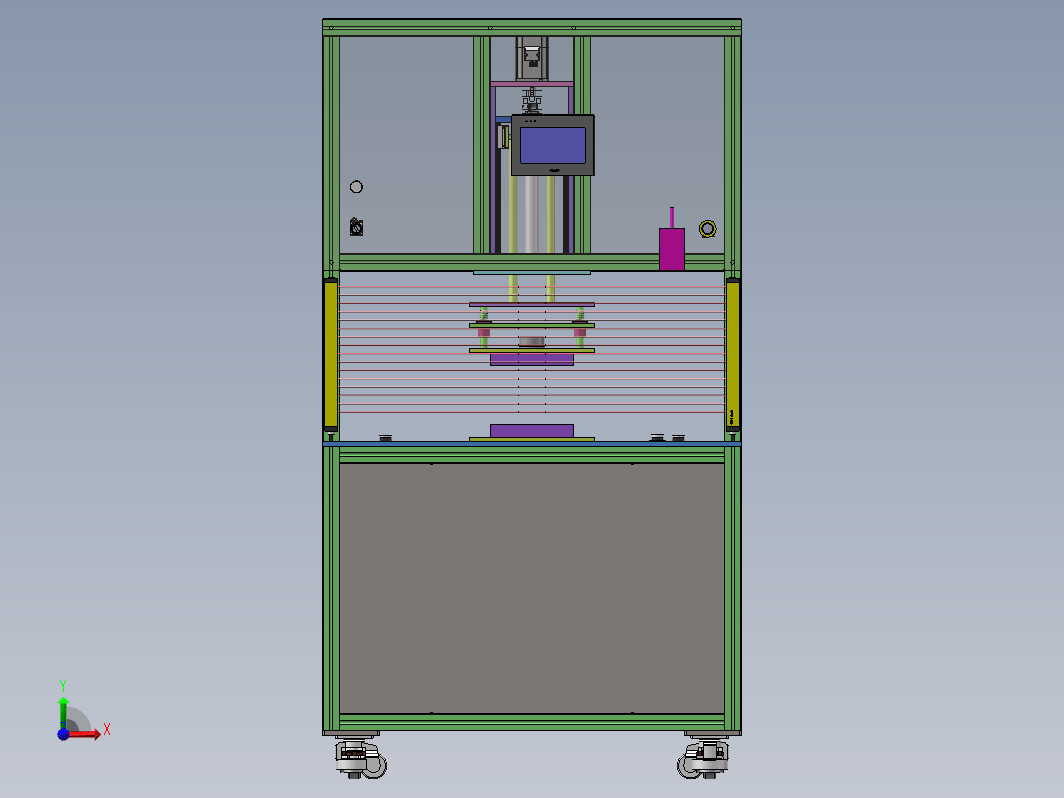
Task: Select the small black knob left on tabletop
Action: click(x=385, y=438)
